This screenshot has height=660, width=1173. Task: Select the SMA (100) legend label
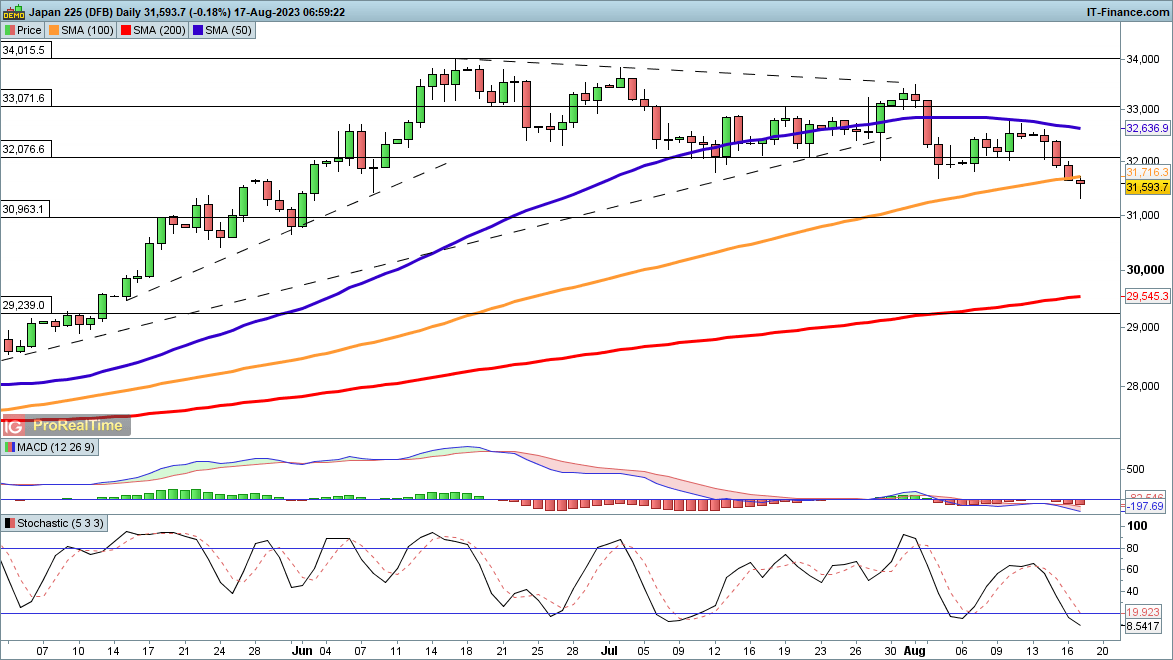pyautogui.click(x=87, y=31)
